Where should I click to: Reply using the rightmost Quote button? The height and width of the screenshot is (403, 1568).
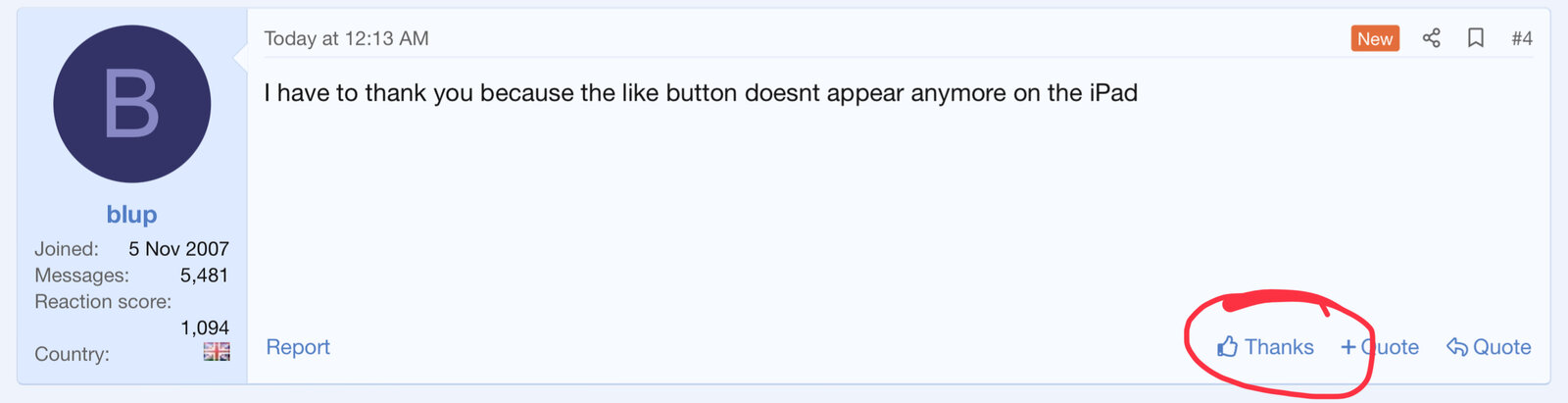click(1500, 347)
